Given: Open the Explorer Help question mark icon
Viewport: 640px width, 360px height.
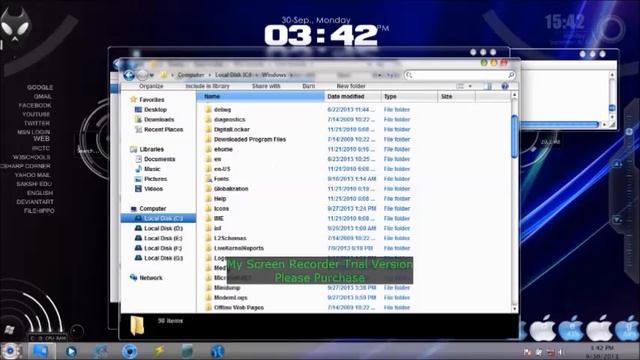Looking at the screenshot, I should coord(505,86).
